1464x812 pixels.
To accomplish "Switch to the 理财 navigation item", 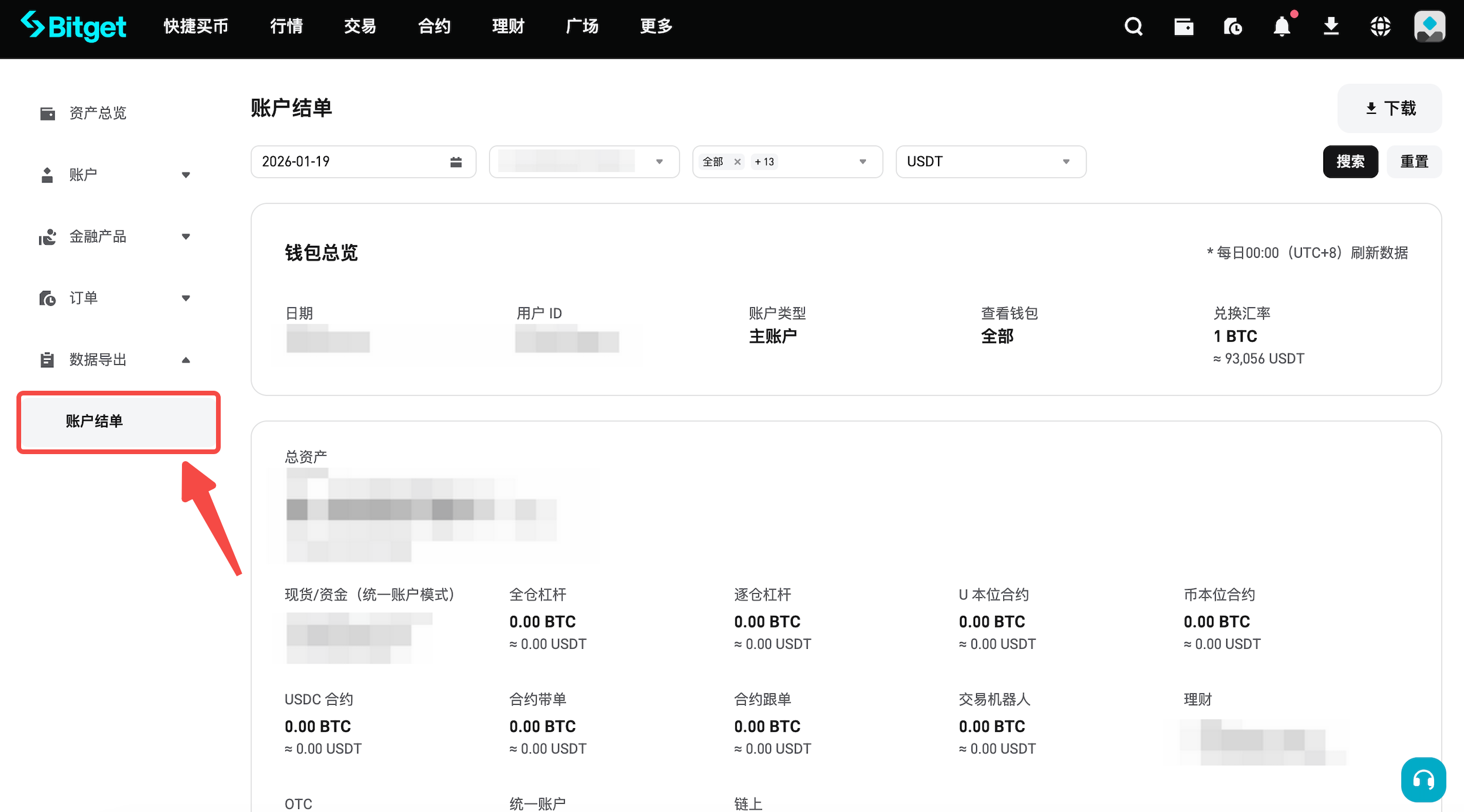I will tap(508, 26).
